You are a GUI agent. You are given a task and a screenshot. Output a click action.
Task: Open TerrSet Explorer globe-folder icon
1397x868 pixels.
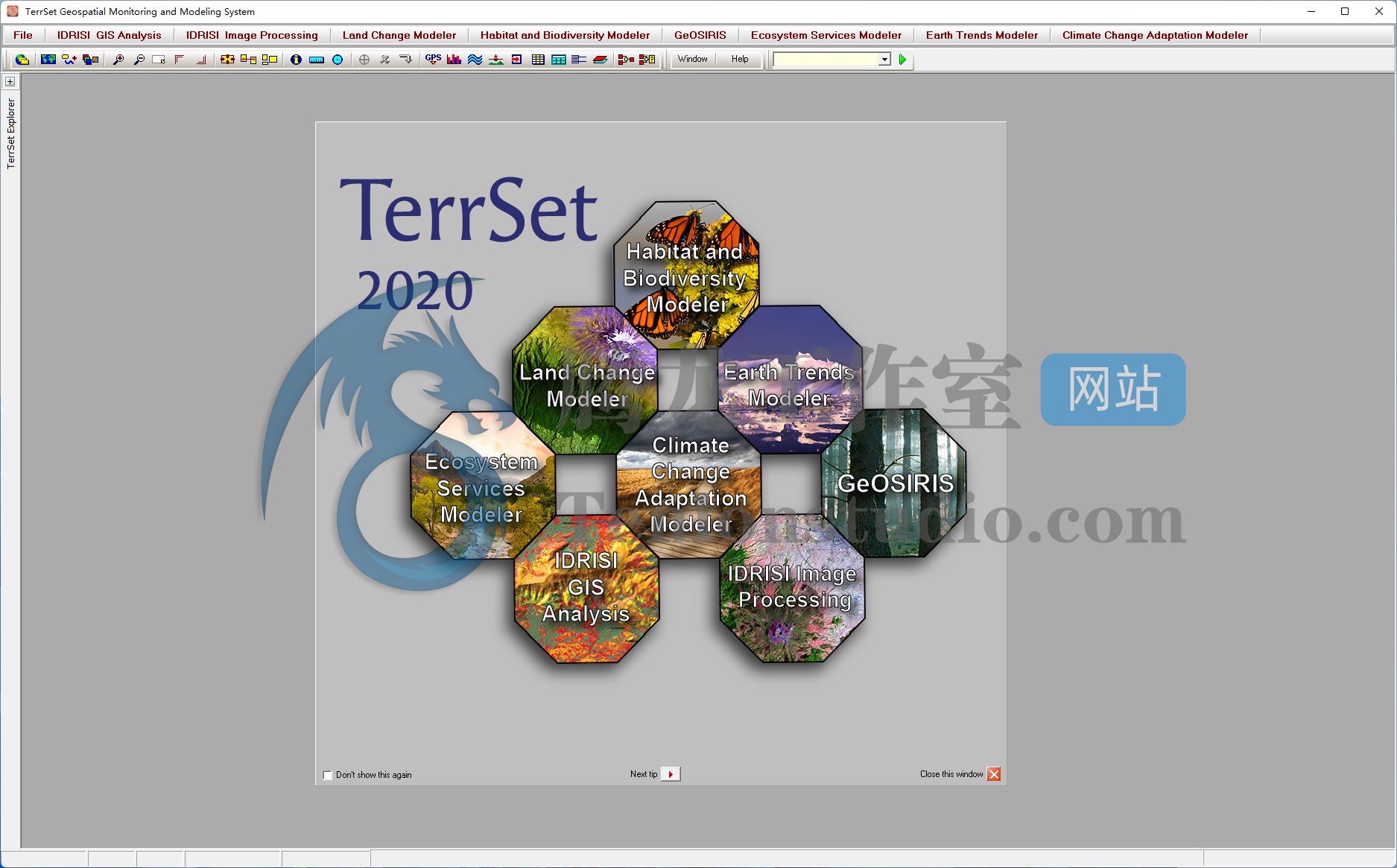(22, 60)
